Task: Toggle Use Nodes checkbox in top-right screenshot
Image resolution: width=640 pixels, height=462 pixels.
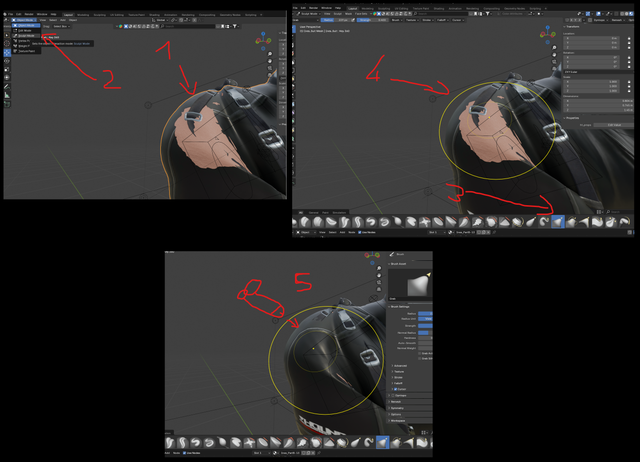Action: point(360,232)
